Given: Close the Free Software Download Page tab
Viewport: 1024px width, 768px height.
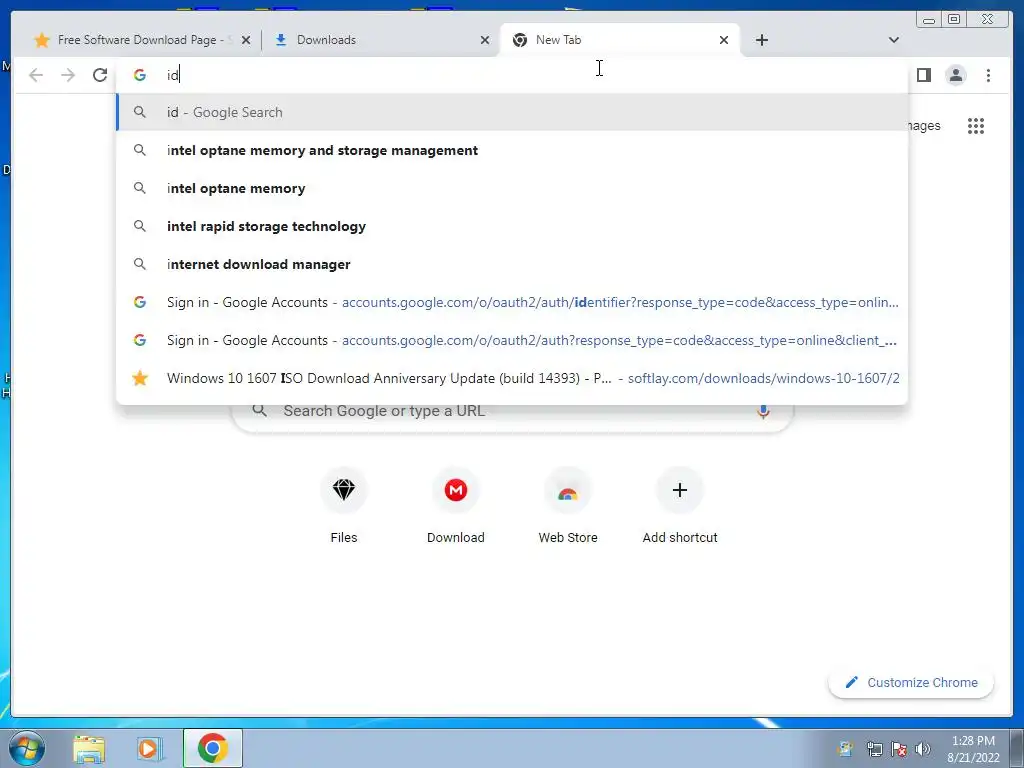Looking at the screenshot, I should (246, 40).
